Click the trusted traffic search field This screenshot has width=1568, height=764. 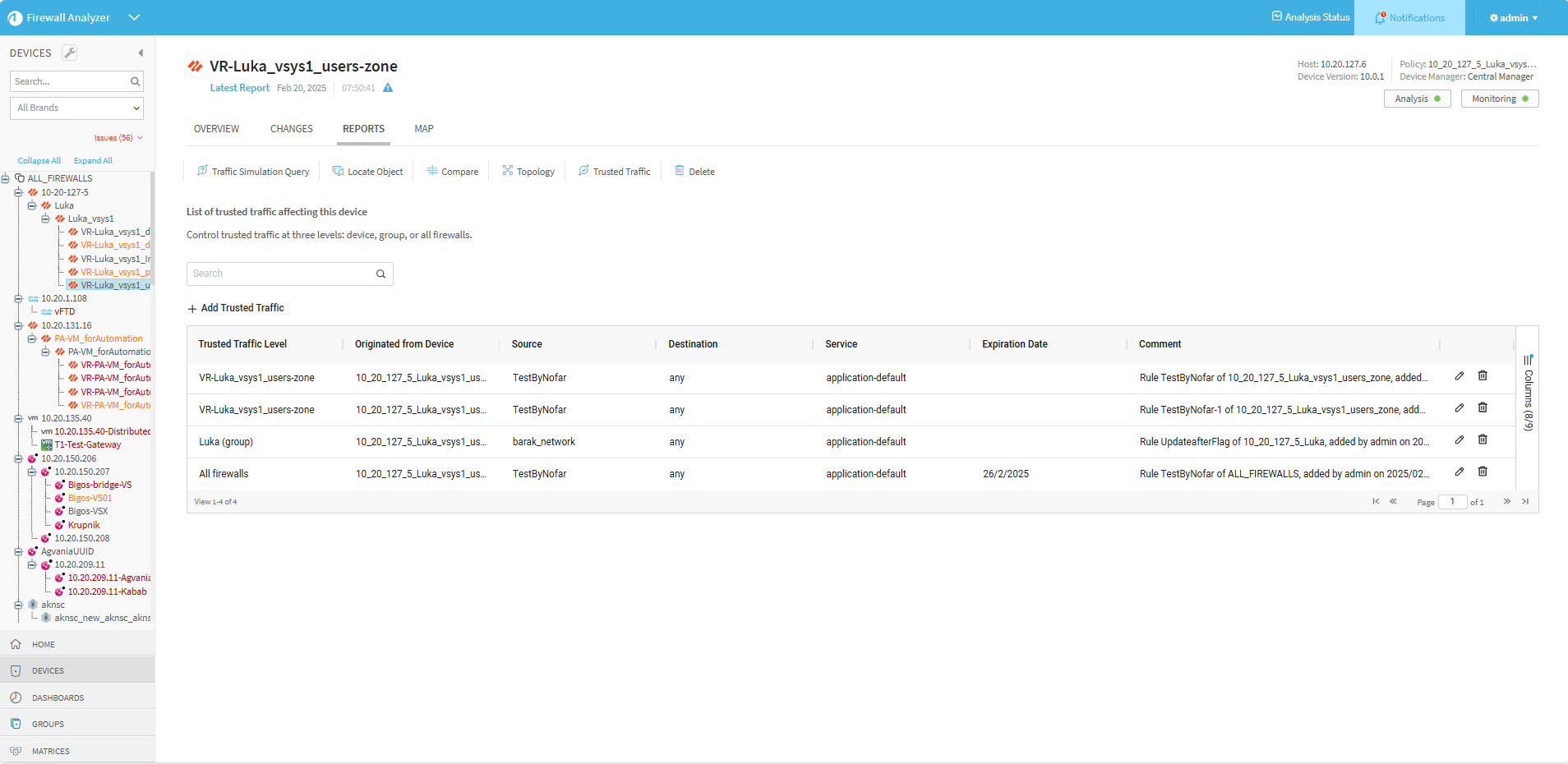[x=281, y=274]
